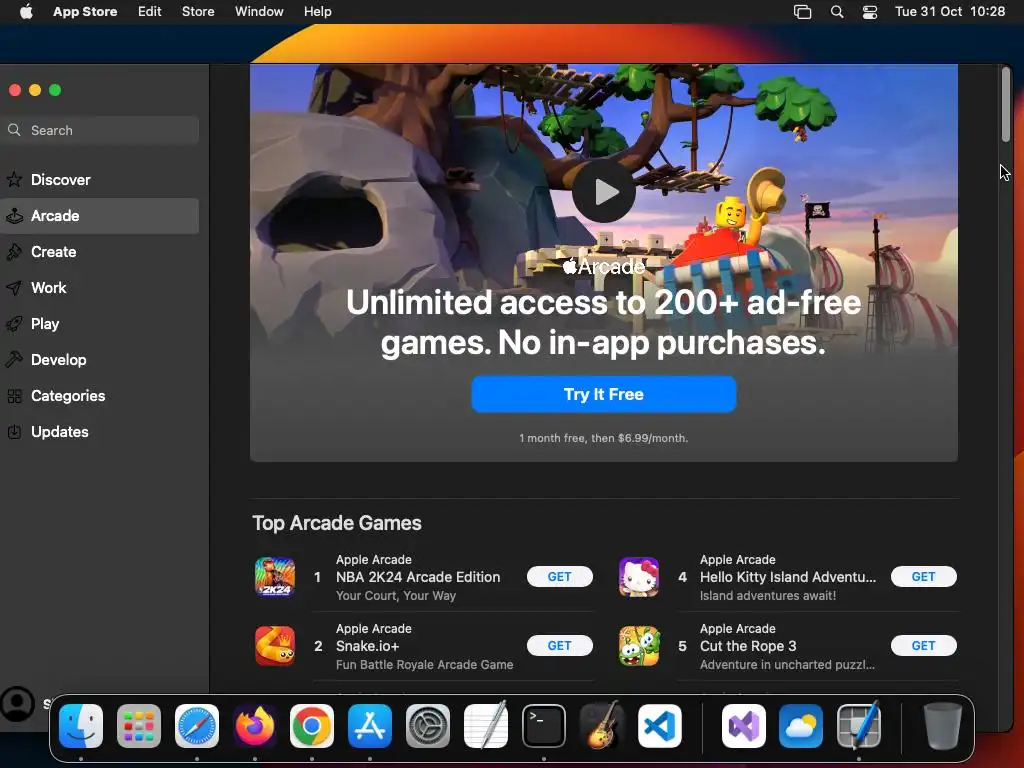Click the Try It Free button
The height and width of the screenshot is (768, 1024).
pos(604,394)
